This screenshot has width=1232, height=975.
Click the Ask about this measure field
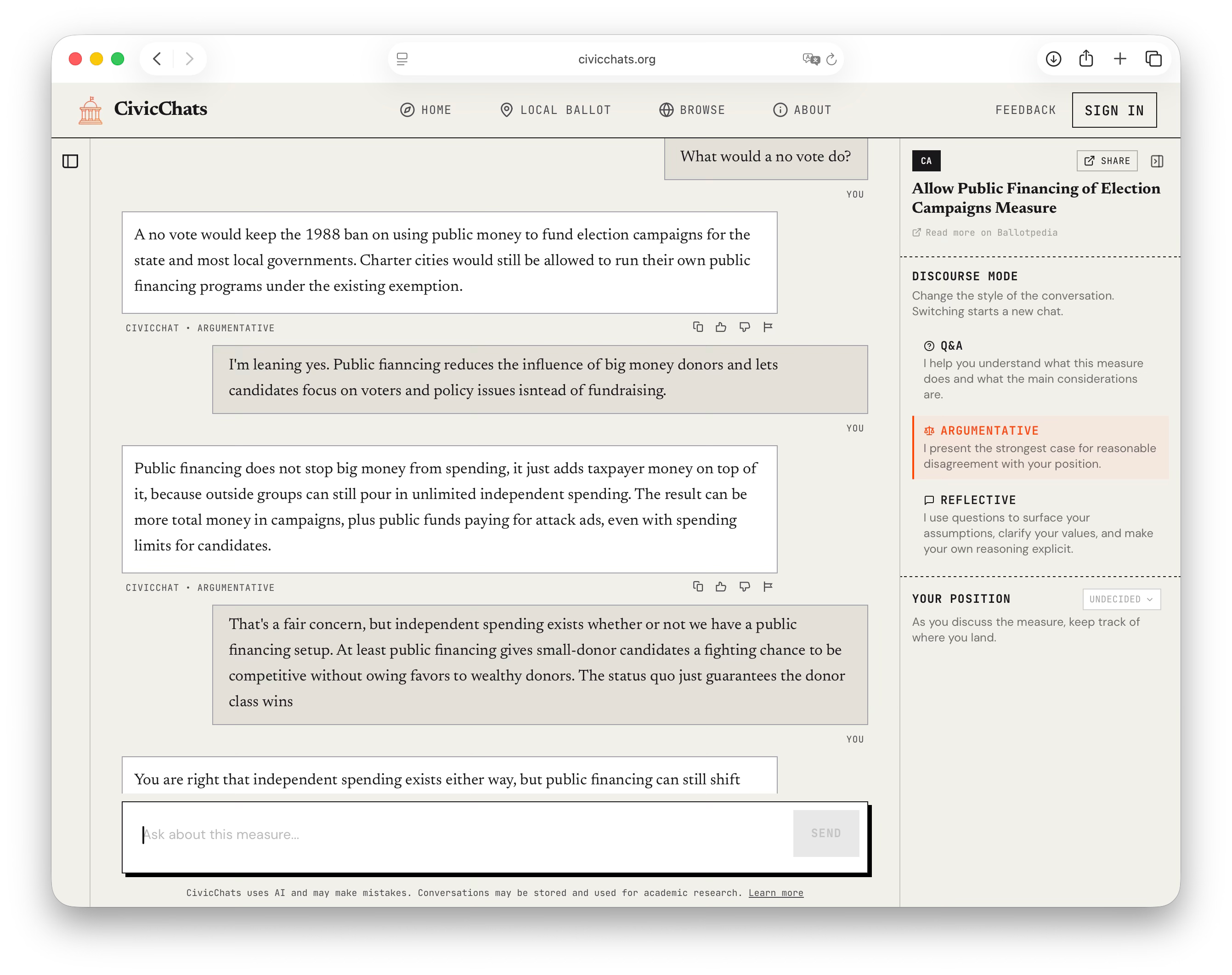coord(457,834)
